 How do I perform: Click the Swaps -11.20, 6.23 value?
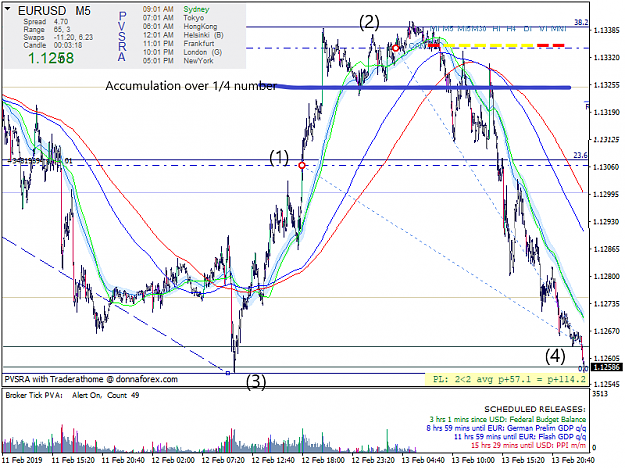58,37
